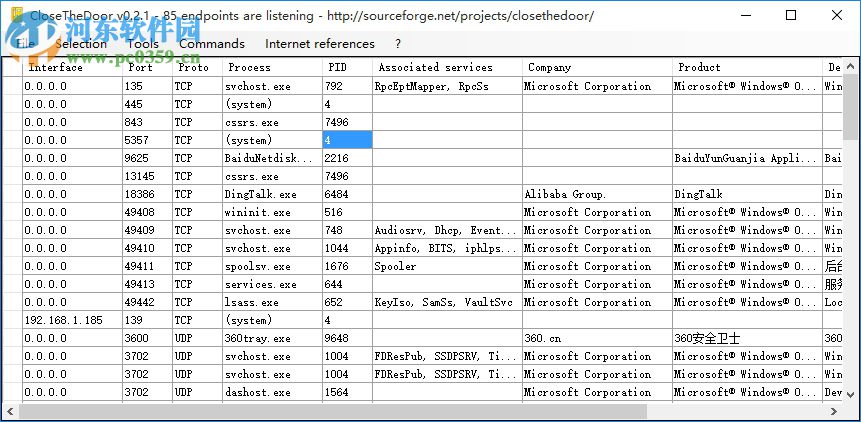Click the 360.cn company cell
Screen dimensions: 861x422
597,339
